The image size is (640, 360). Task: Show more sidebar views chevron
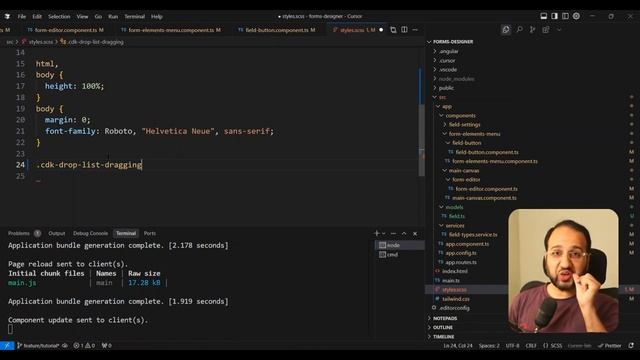pyautogui.click(x=559, y=29)
